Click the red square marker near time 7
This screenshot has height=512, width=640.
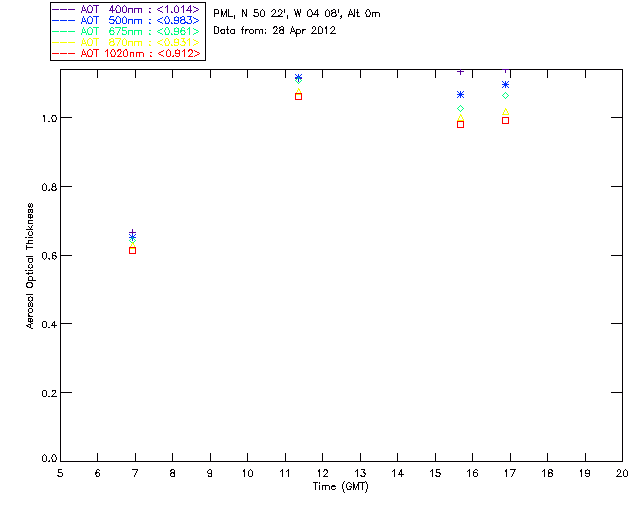[132, 251]
